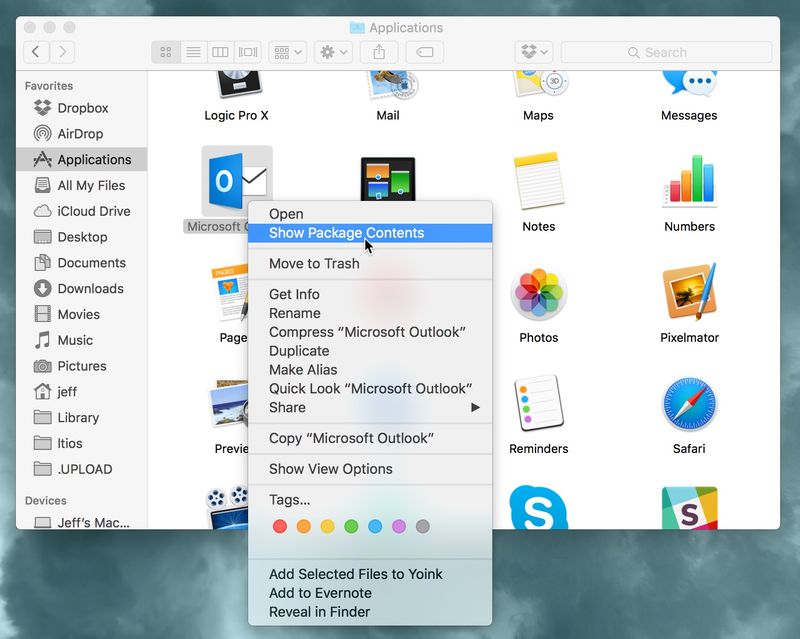
Task: Select Applications in the sidebar
Action: click(x=82, y=160)
